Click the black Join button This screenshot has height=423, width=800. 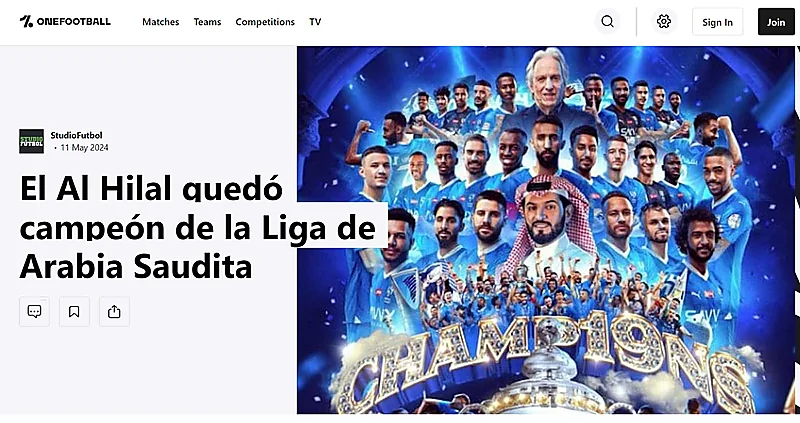776,22
